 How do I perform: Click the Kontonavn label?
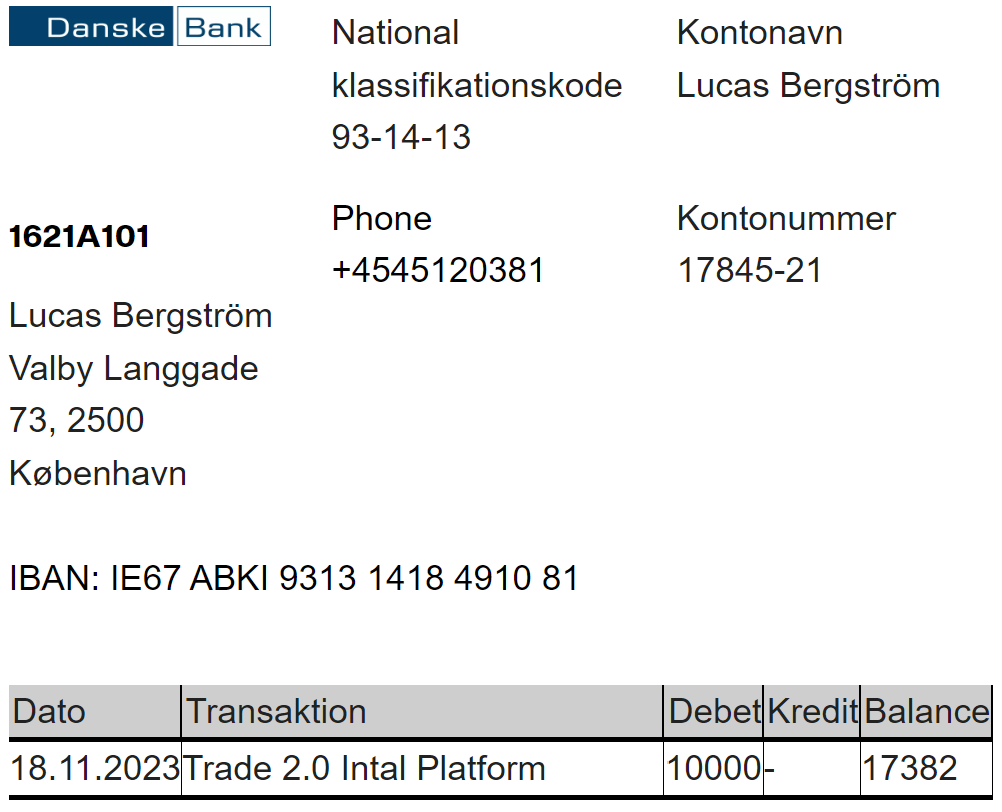(760, 33)
